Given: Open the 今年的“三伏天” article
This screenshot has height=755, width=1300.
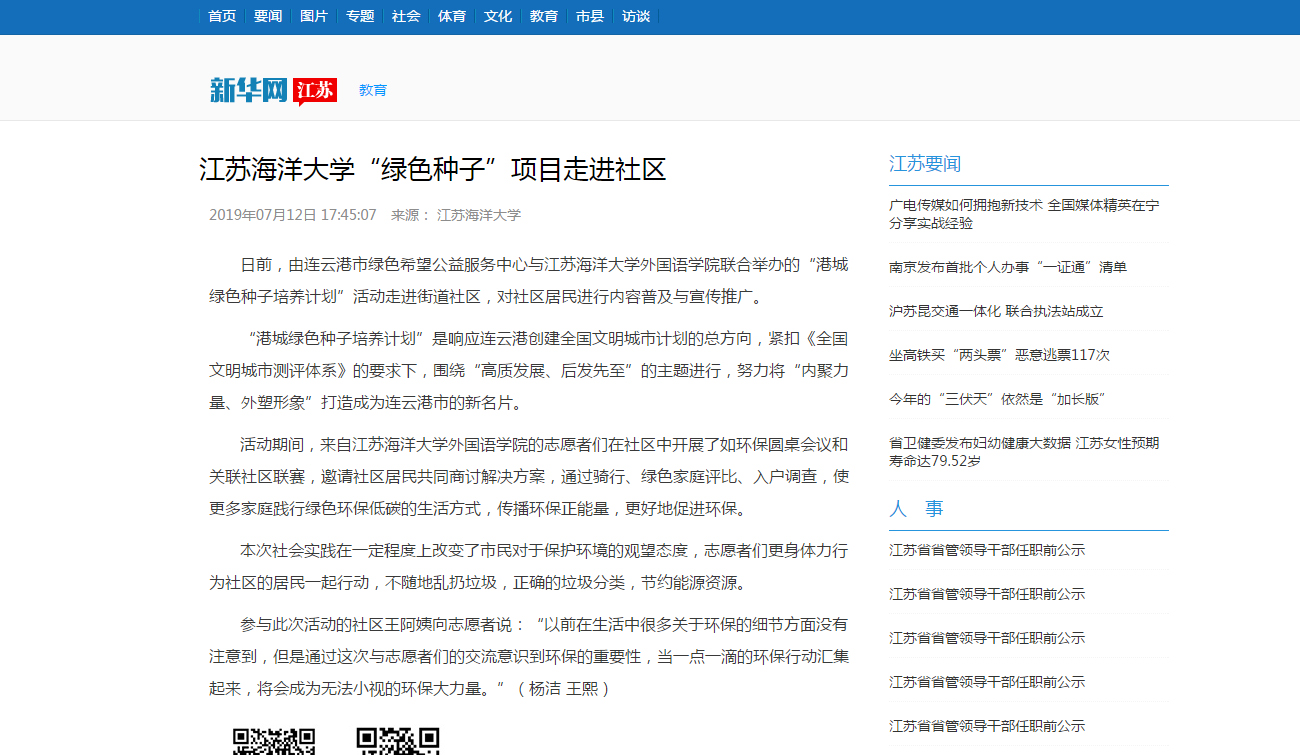Looking at the screenshot, I should click(997, 399).
